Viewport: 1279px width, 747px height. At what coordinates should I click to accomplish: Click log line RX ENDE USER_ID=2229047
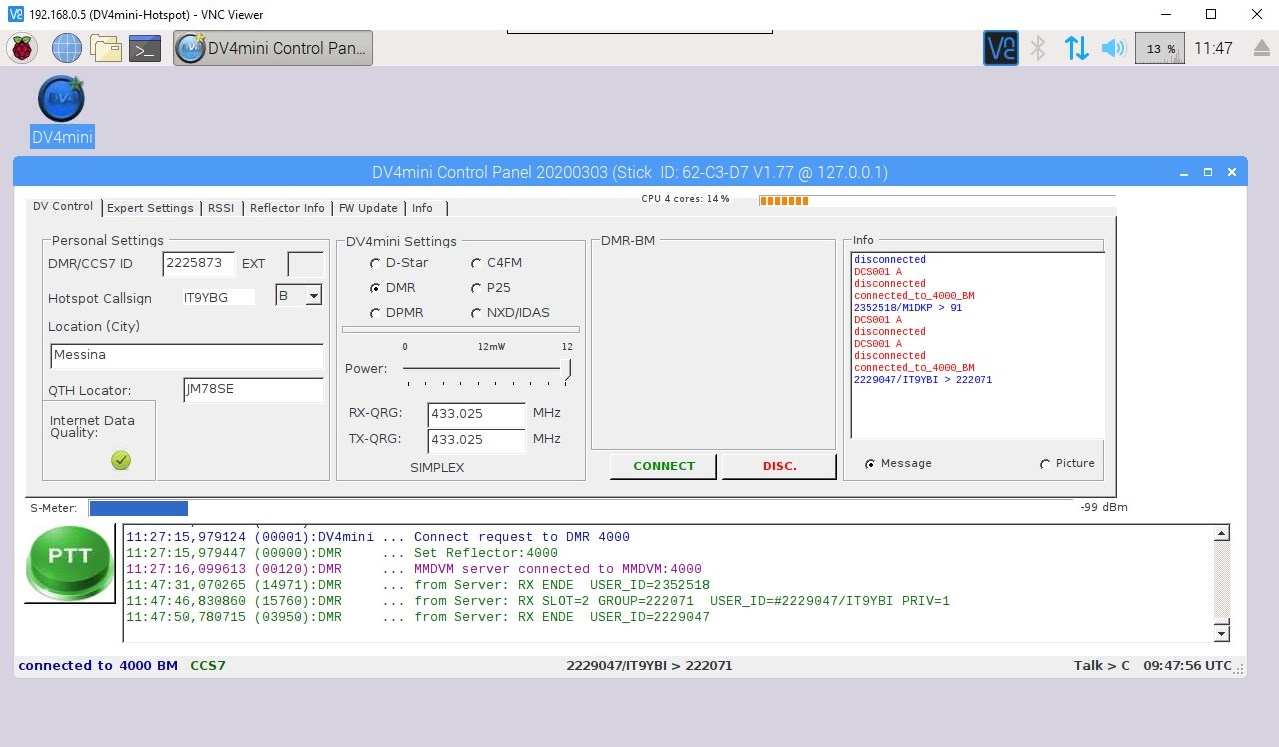(x=417, y=617)
